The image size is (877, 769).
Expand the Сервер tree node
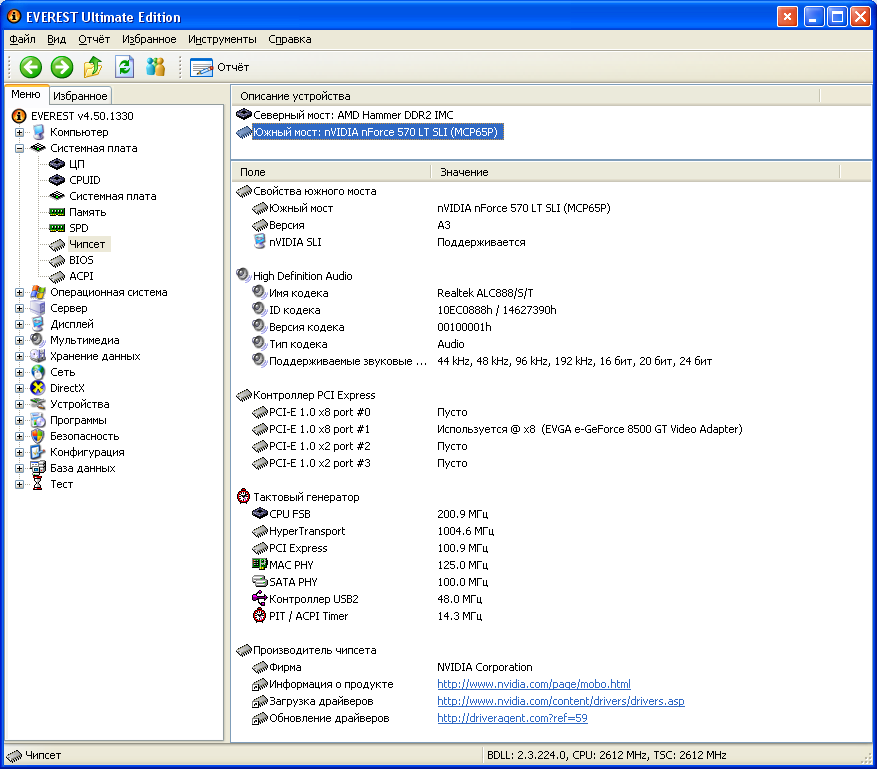[x=19, y=308]
